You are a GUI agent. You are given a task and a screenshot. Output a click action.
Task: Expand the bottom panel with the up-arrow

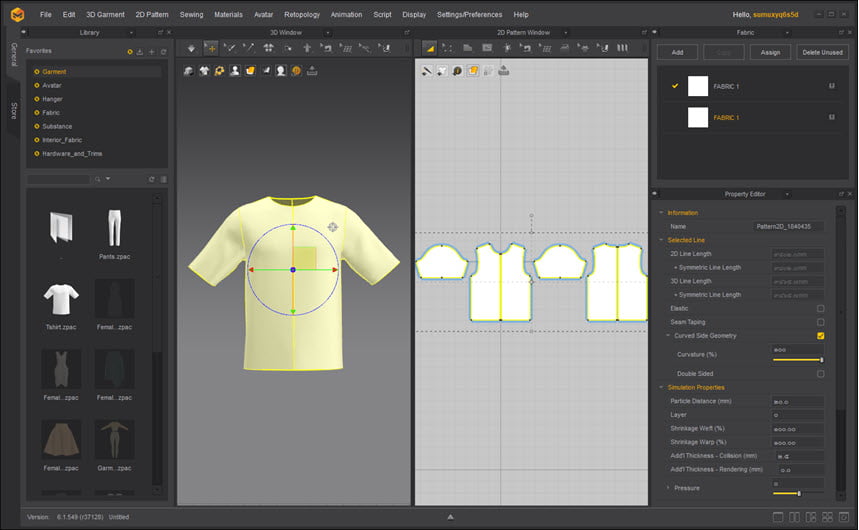(x=450, y=517)
